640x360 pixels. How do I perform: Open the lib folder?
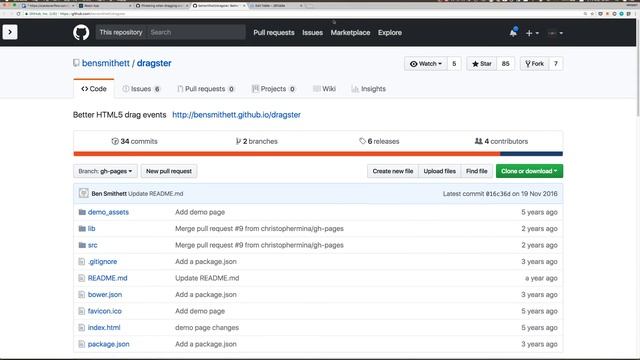tap(91, 229)
